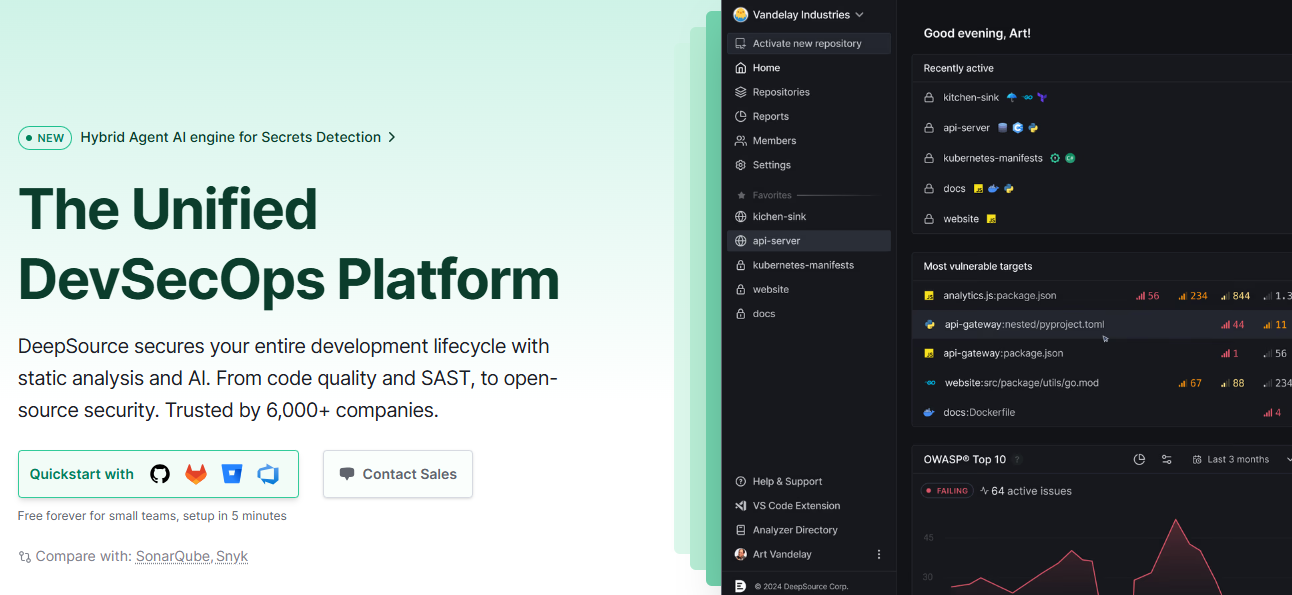Click Activate new repository button
Viewport: 1292px width, 595px height.
click(x=808, y=44)
